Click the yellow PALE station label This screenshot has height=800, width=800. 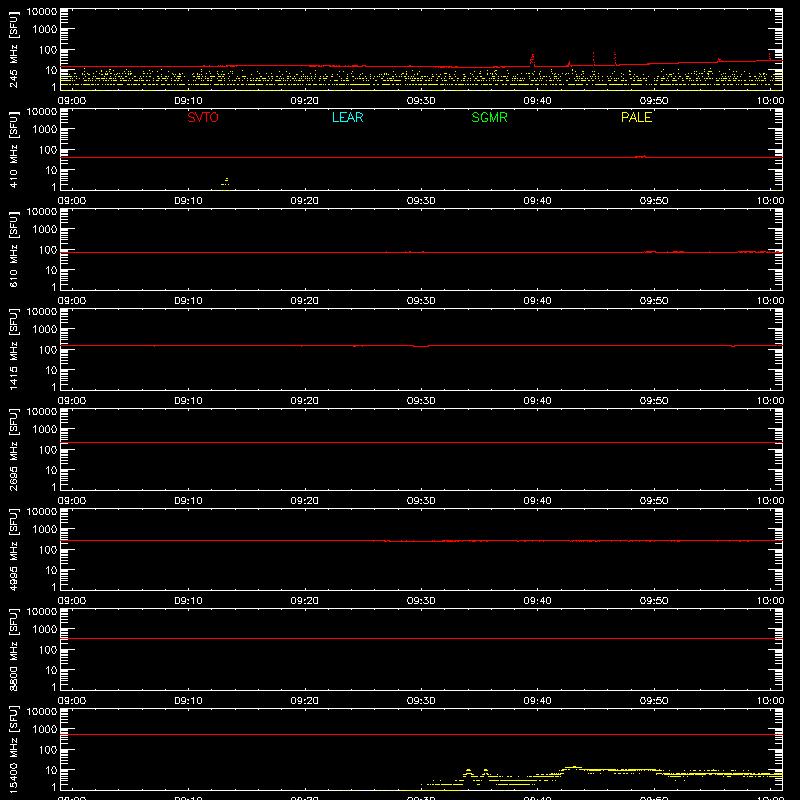click(636, 117)
